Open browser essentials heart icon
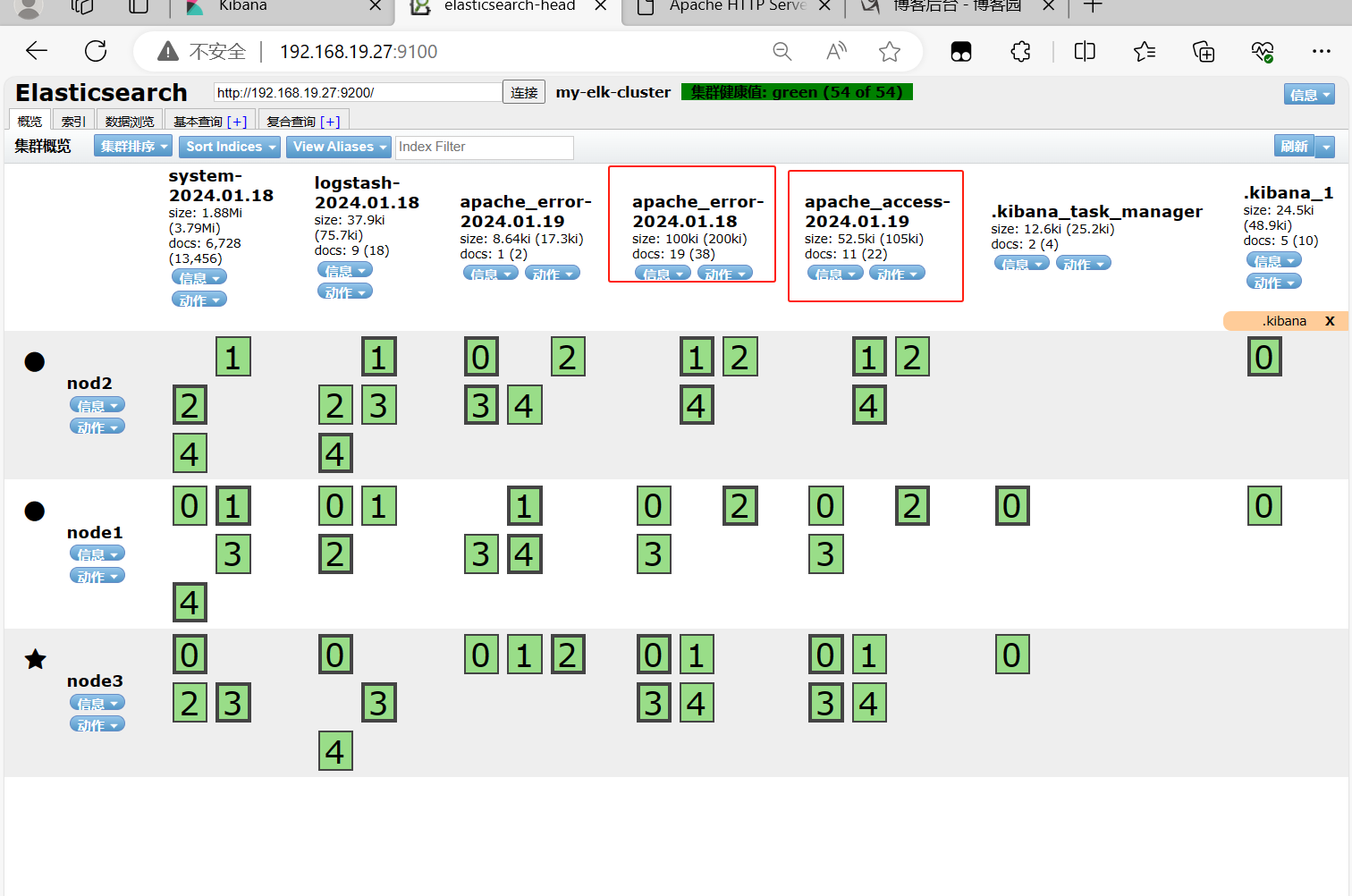Viewport: 1352px width, 896px height. [1263, 52]
